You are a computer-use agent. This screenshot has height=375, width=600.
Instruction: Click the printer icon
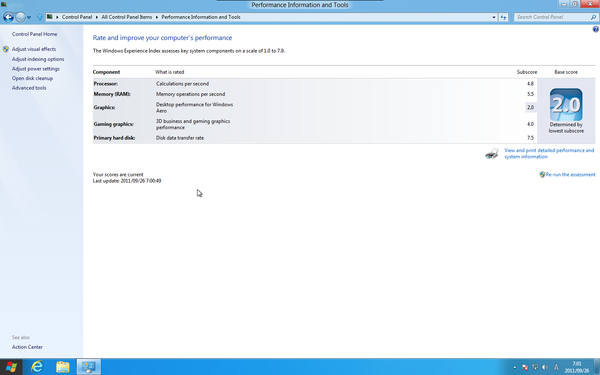pyautogui.click(x=492, y=153)
